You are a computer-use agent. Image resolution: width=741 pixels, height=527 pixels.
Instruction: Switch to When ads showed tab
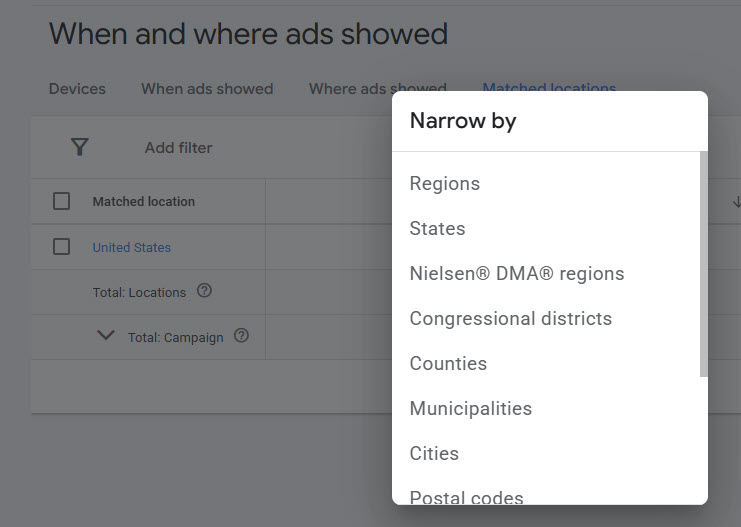pyautogui.click(x=207, y=89)
